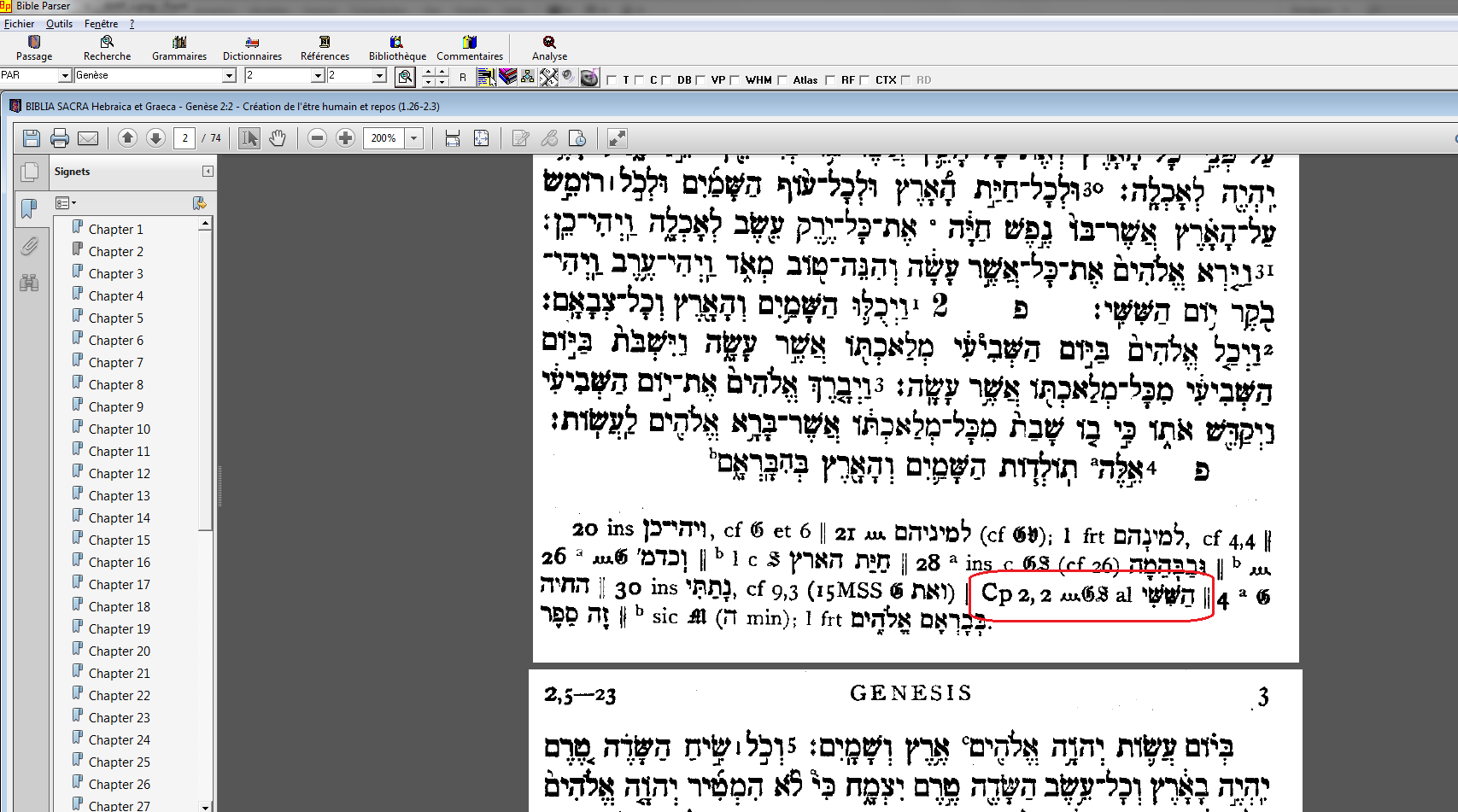Send by email with the envelope icon

tap(88, 138)
